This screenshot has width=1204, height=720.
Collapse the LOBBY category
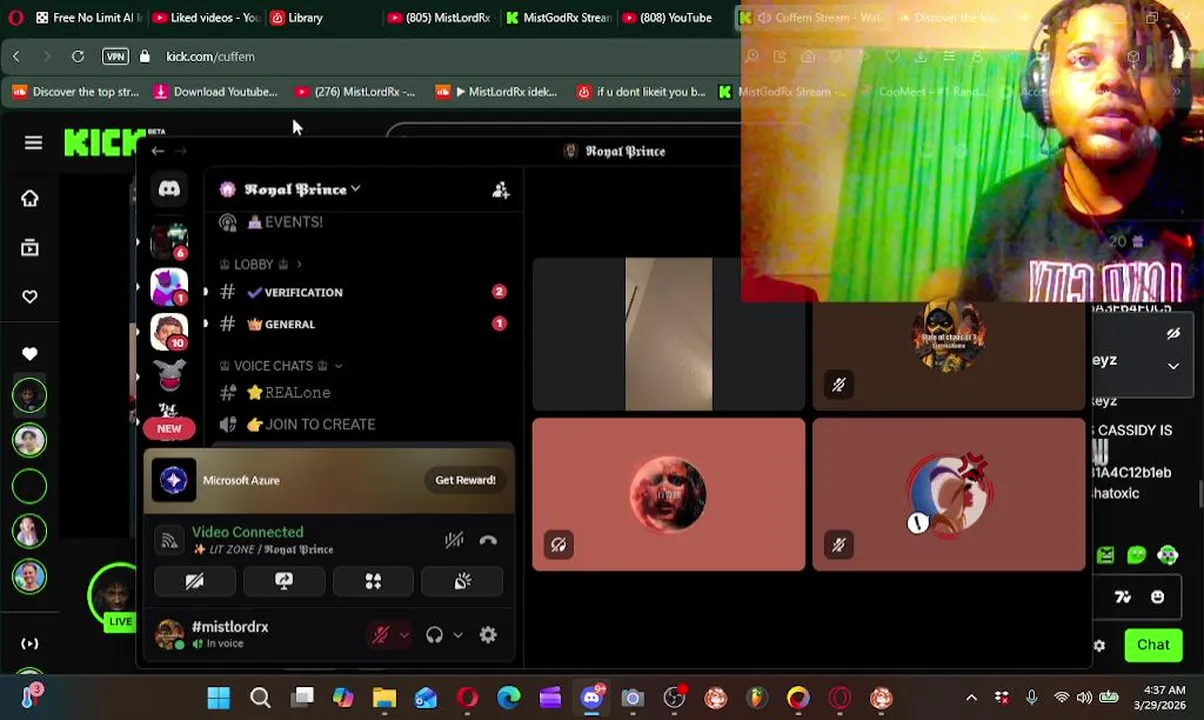tap(262, 264)
